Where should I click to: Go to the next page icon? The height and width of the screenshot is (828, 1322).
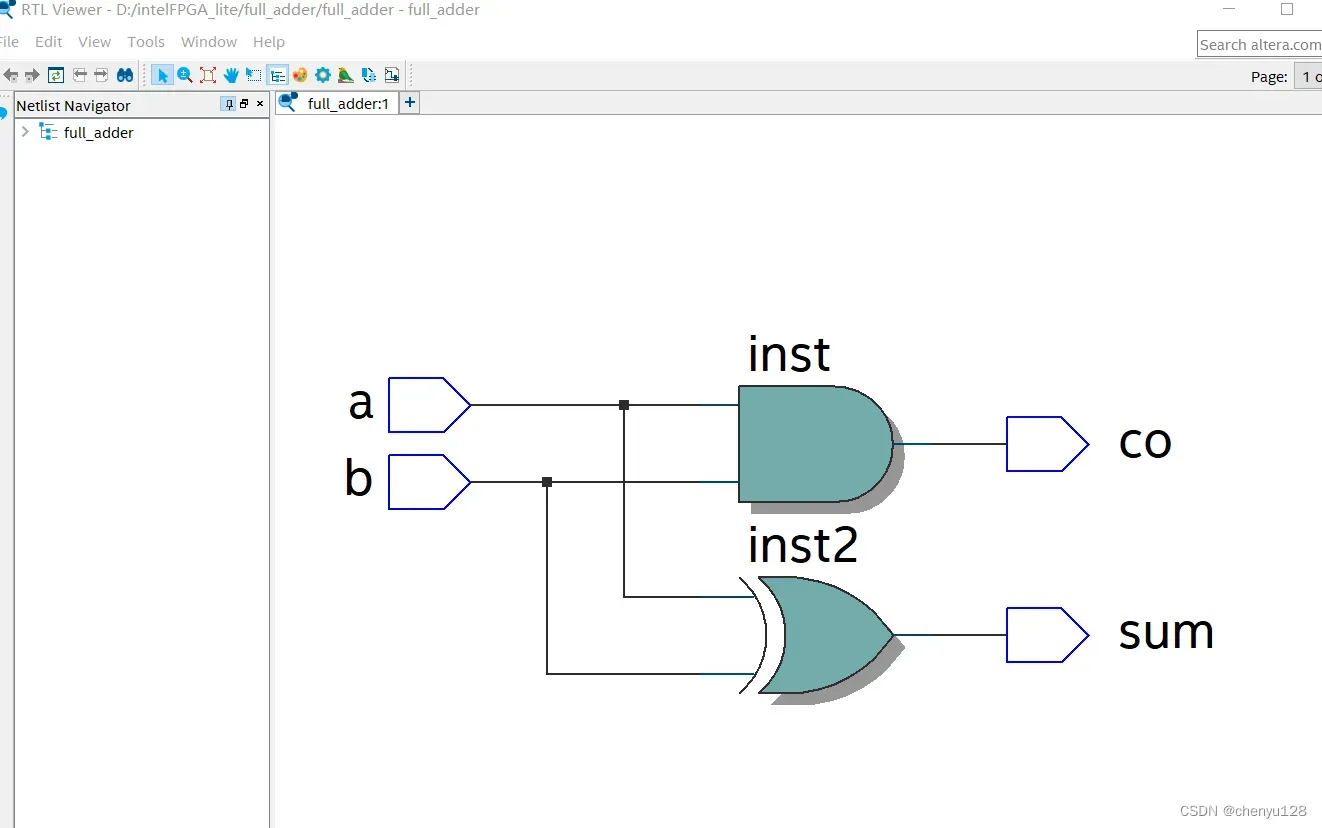(101, 75)
